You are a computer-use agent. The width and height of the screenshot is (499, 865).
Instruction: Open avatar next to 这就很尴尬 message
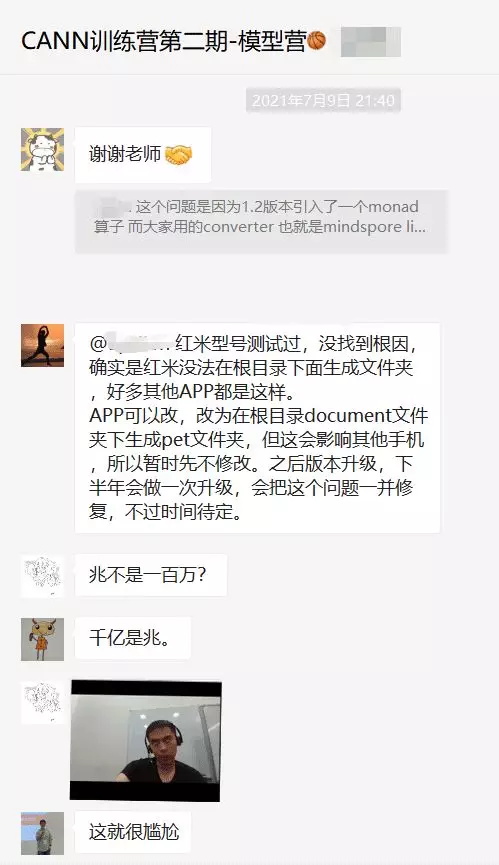42,833
